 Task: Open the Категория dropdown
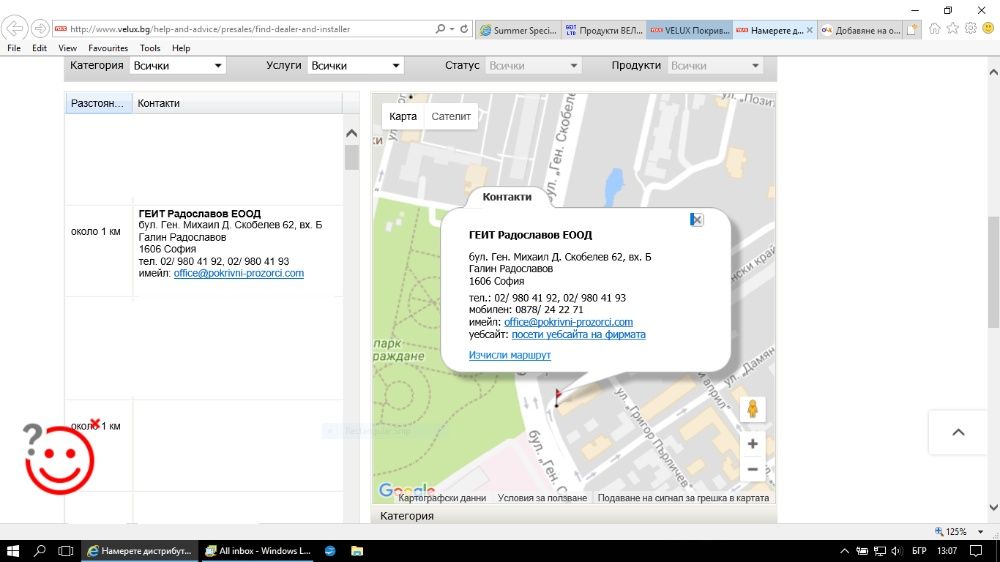click(177, 66)
